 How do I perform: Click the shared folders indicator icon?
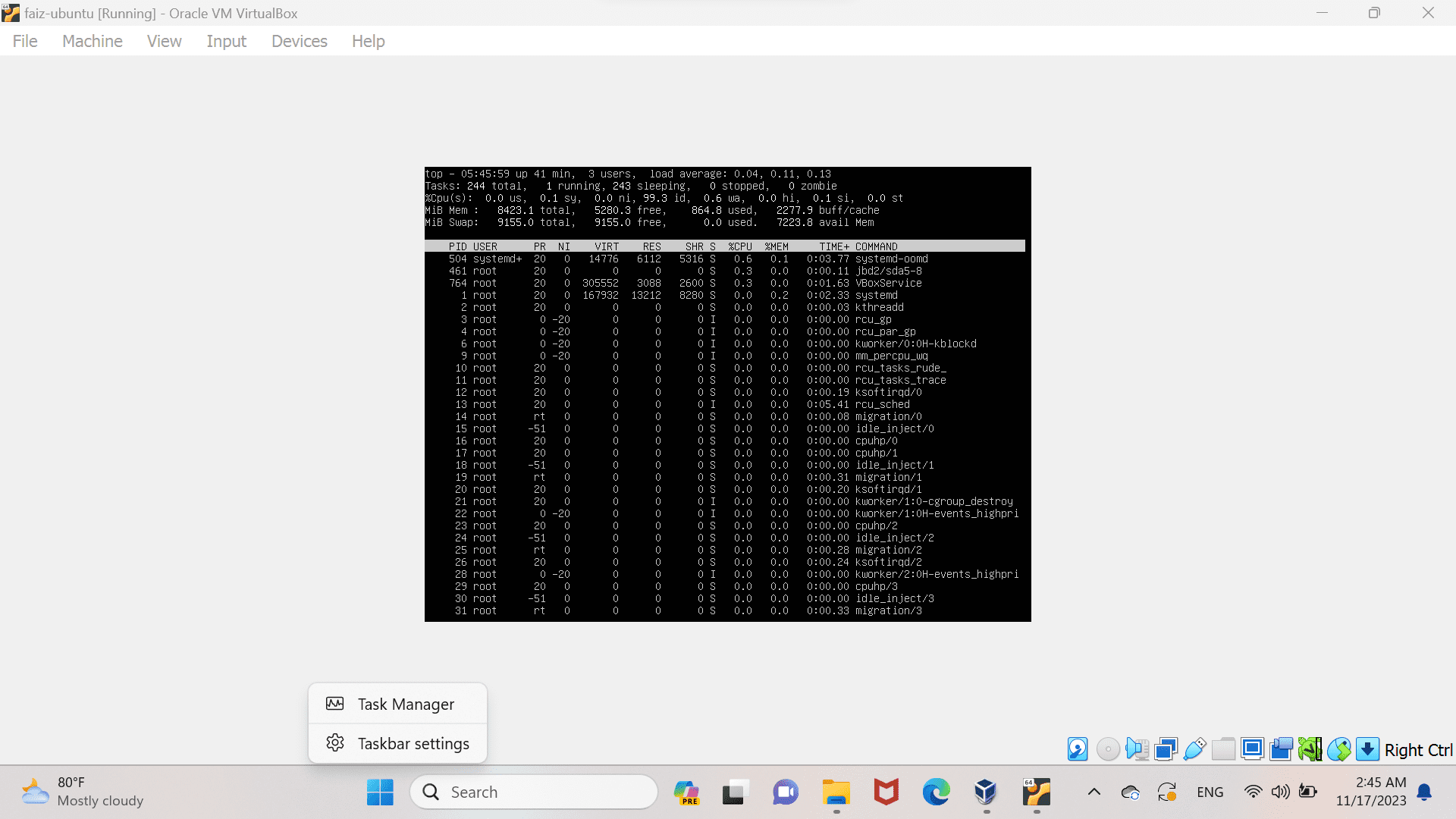click(1223, 749)
